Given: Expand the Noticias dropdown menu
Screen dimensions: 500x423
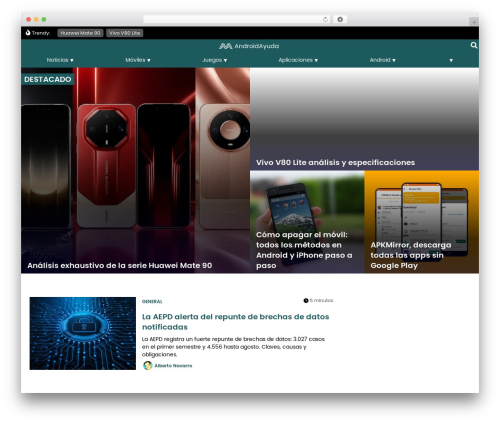Looking at the screenshot, I should pyautogui.click(x=60, y=60).
